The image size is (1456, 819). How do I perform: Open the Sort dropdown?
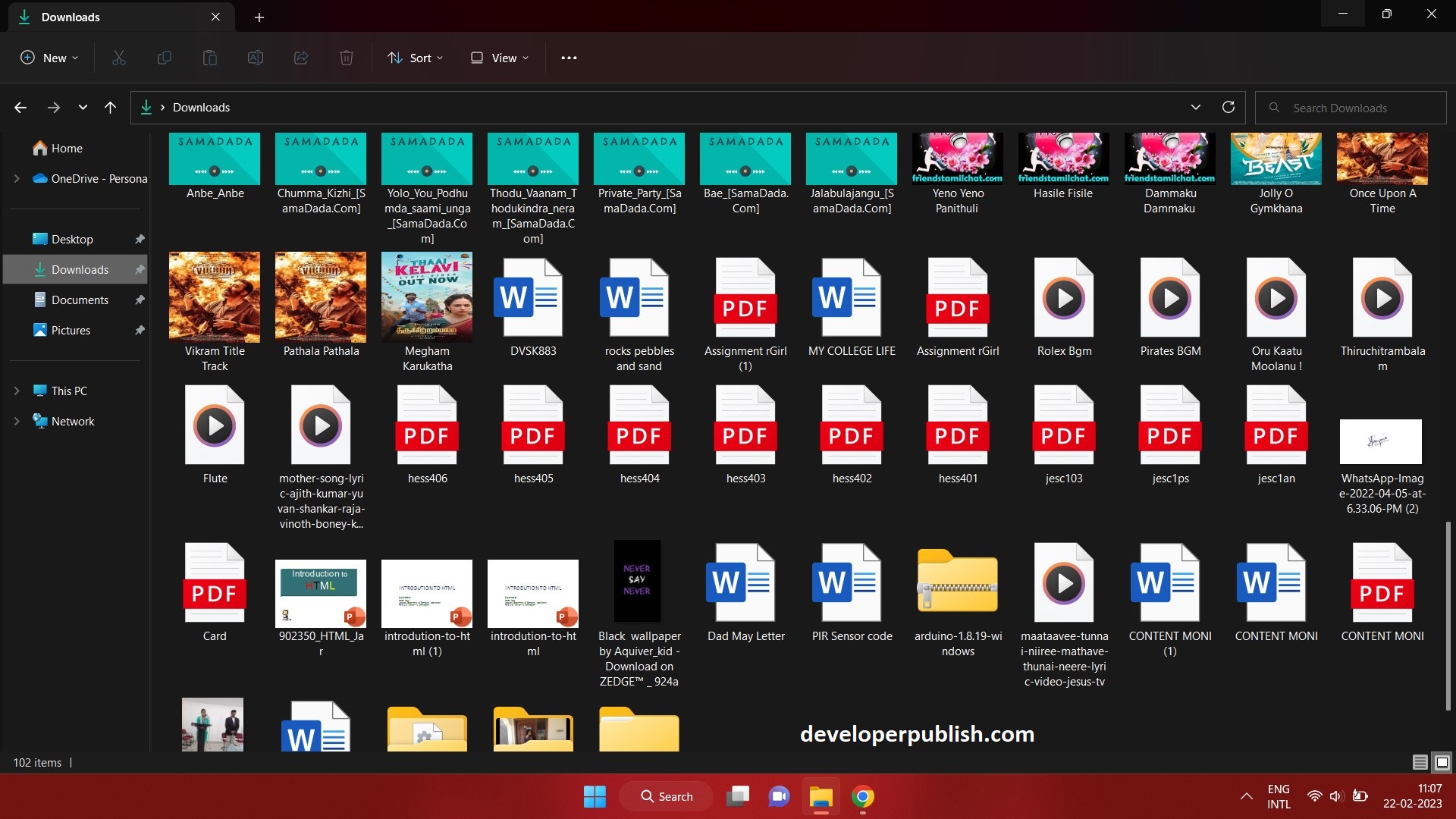pyautogui.click(x=414, y=58)
